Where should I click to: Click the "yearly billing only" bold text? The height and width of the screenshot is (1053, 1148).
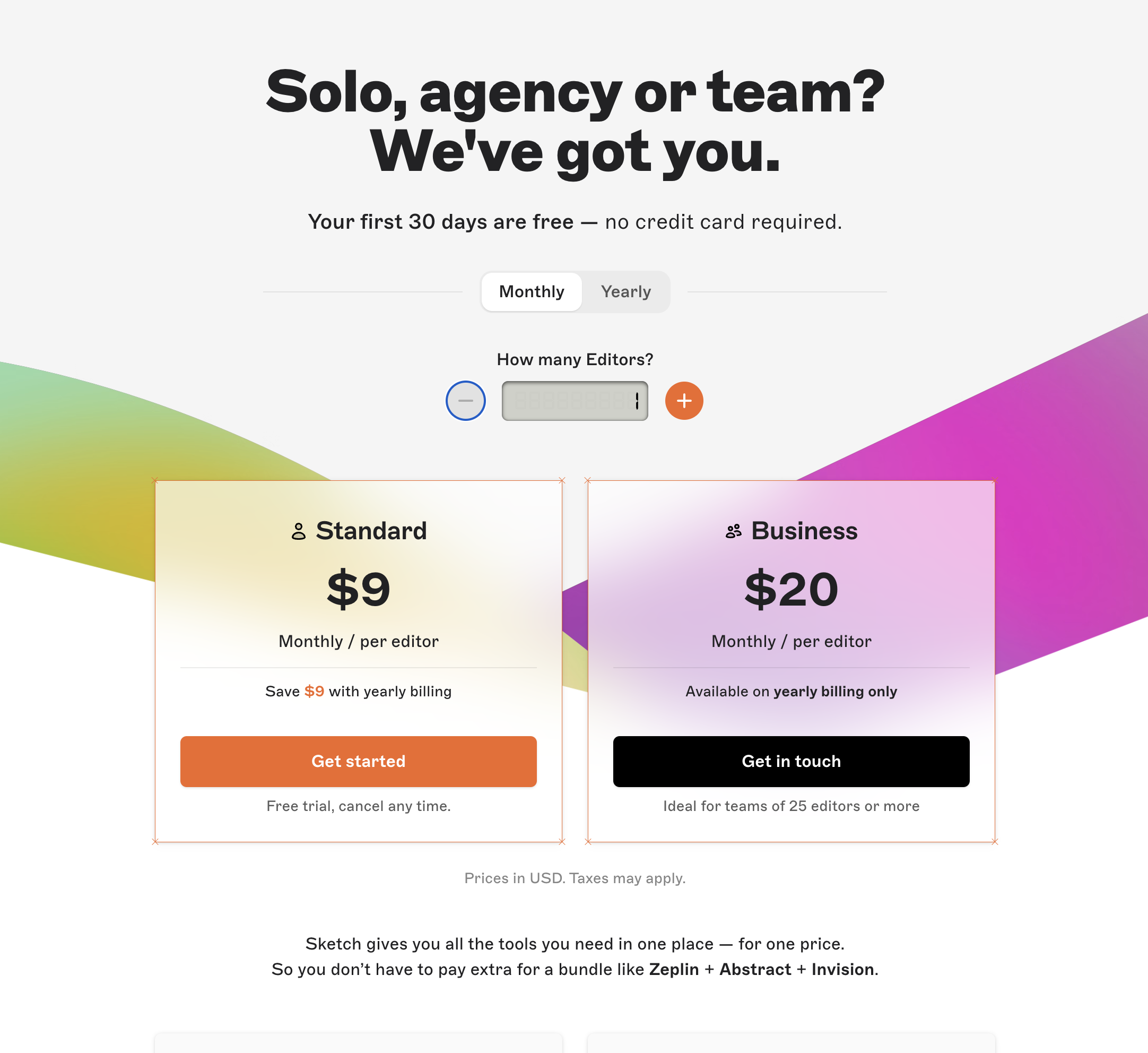click(x=835, y=691)
